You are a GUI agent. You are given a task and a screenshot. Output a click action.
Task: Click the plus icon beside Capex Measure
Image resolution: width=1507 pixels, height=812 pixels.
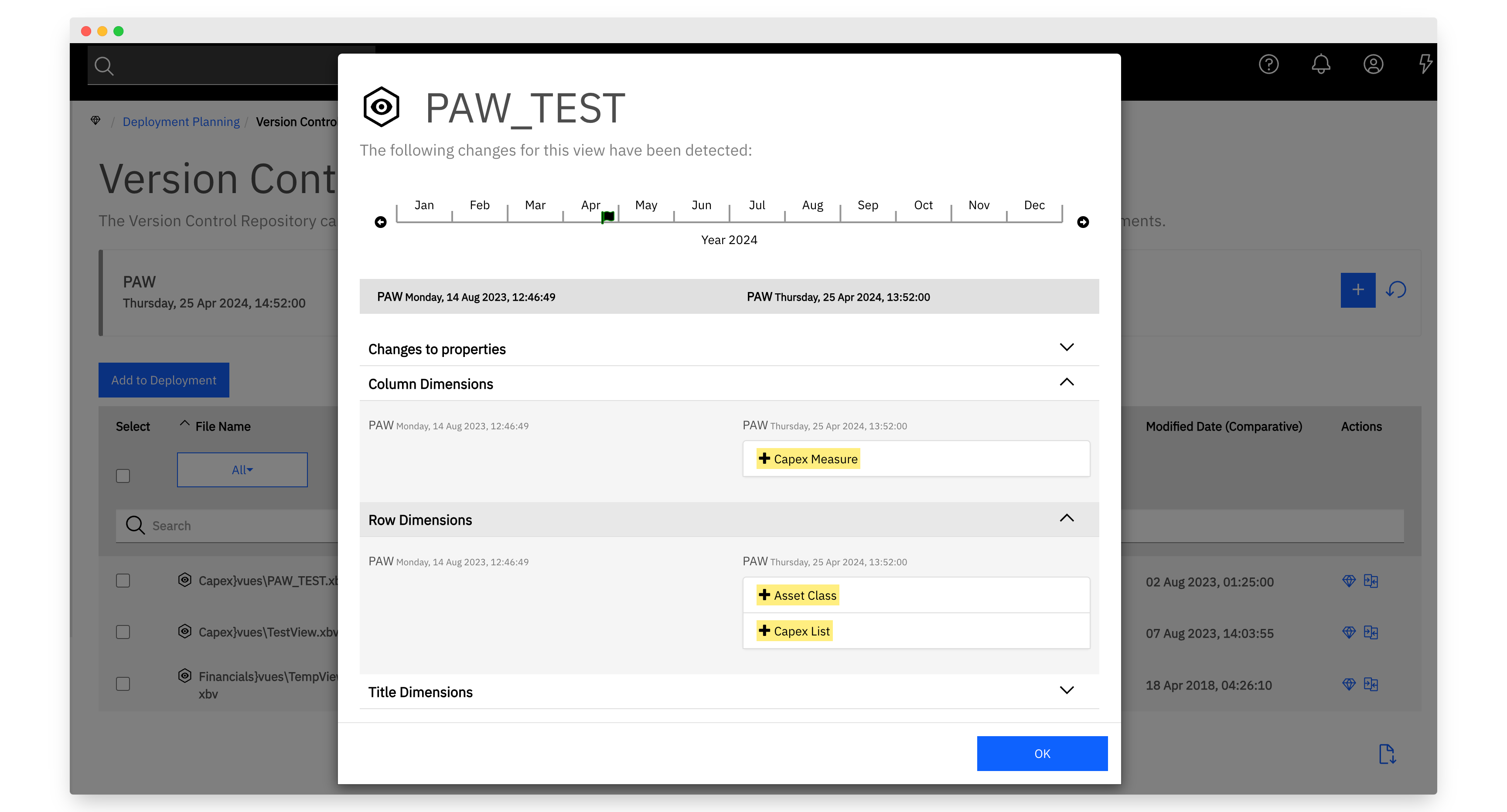point(764,459)
